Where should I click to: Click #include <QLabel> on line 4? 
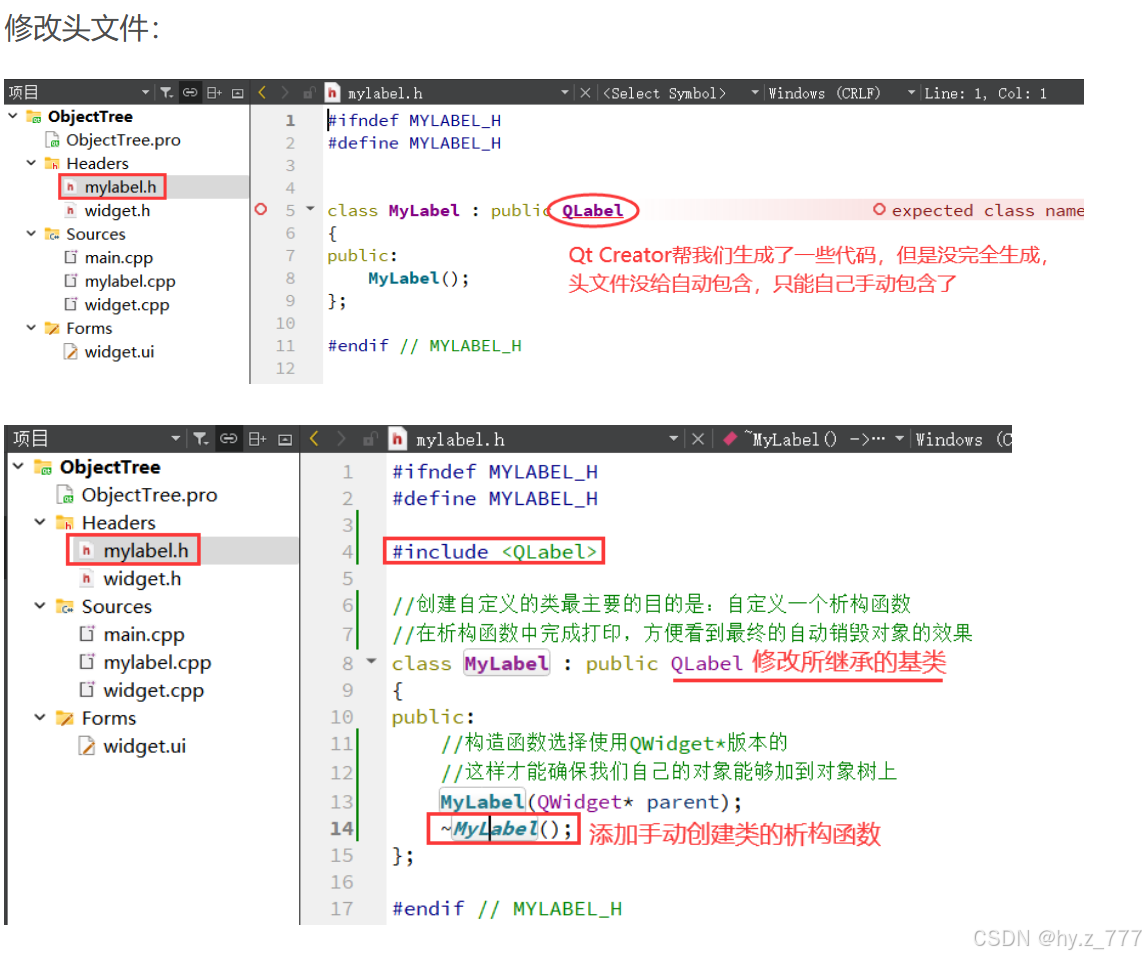pos(494,551)
